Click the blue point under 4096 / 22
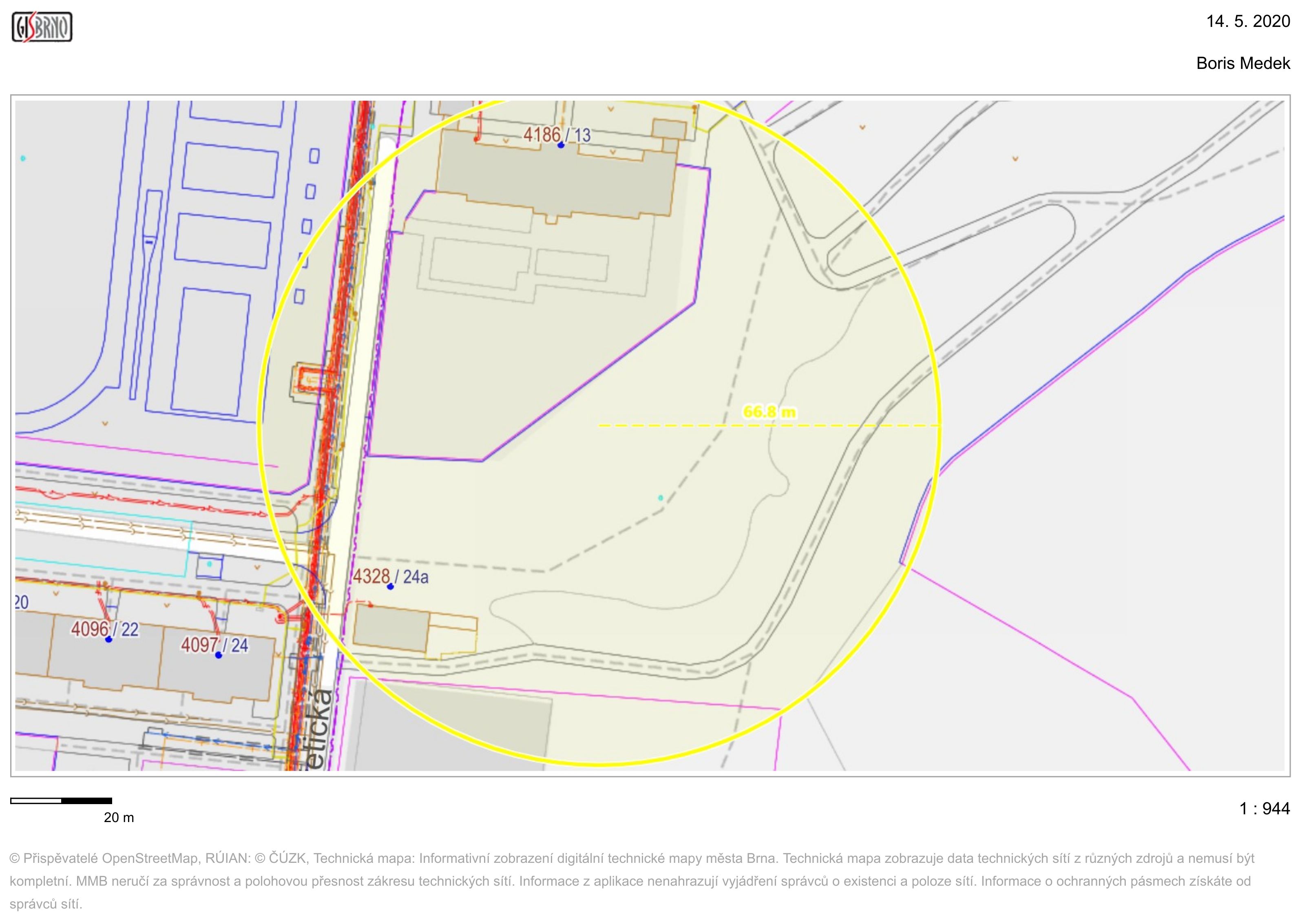Screen dimensions: 1300x924 pos(108,640)
